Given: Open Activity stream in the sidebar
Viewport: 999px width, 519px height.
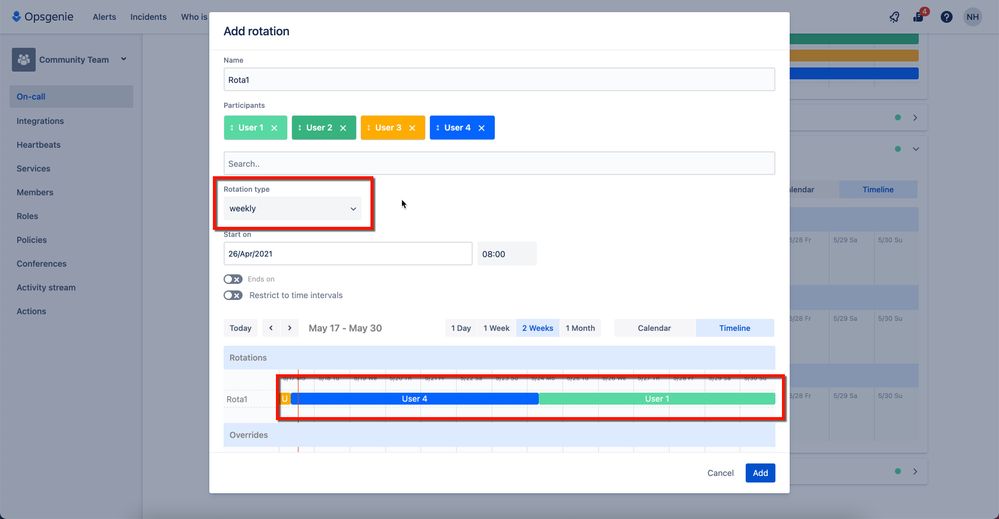Looking at the screenshot, I should 46,287.
